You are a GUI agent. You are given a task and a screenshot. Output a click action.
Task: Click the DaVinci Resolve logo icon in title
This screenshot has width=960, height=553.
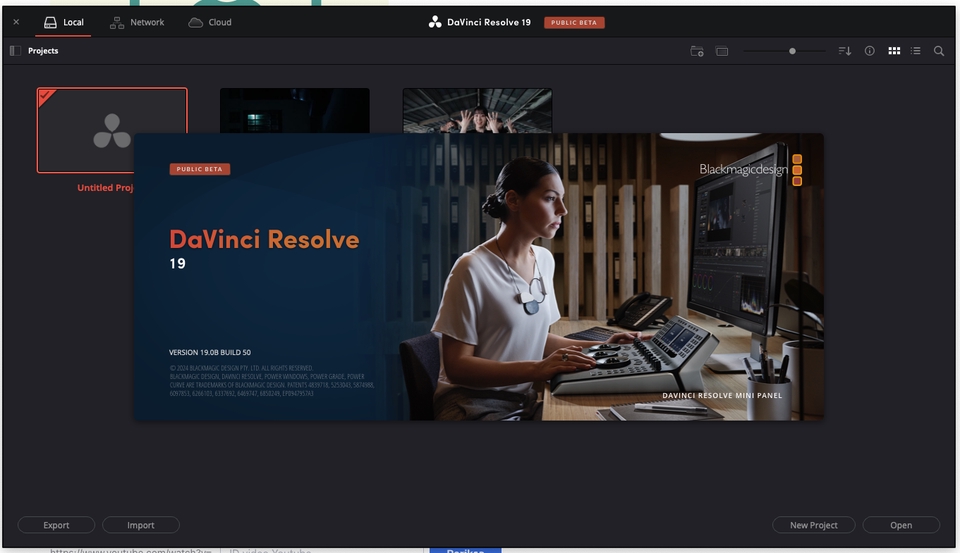[x=435, y=22]
